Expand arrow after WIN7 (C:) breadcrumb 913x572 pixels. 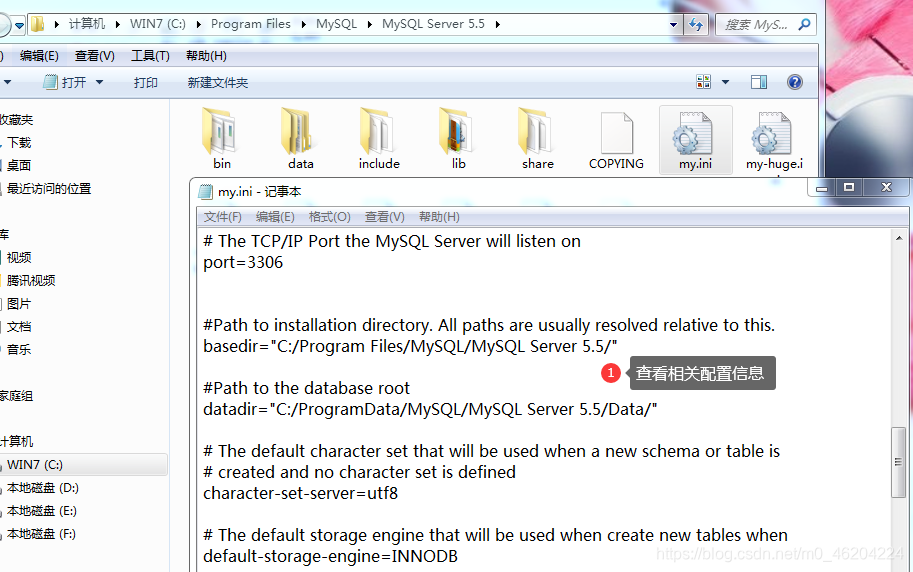199,24
